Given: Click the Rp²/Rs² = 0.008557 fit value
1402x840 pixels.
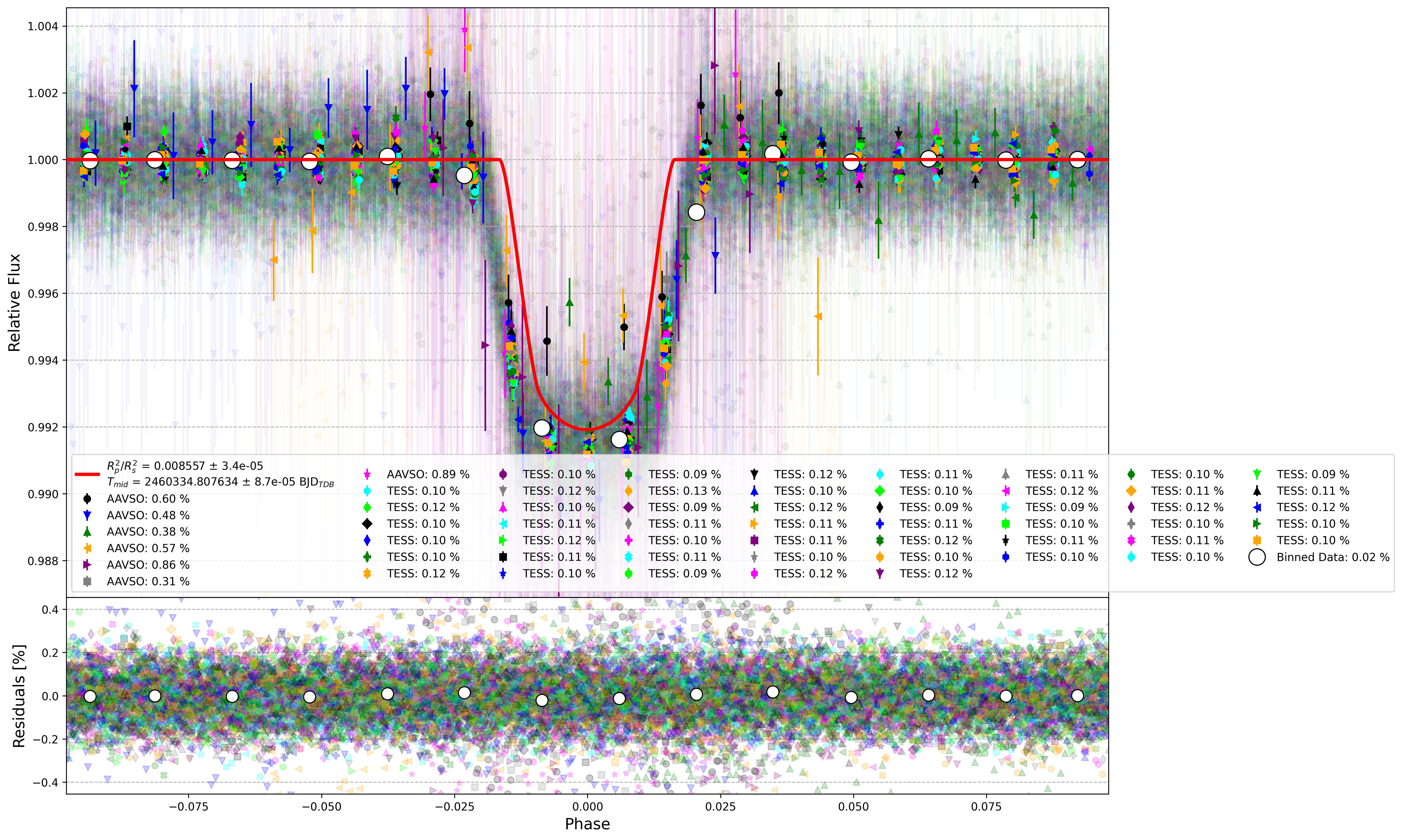Looking at the screenshot, I should coord(185,466).
